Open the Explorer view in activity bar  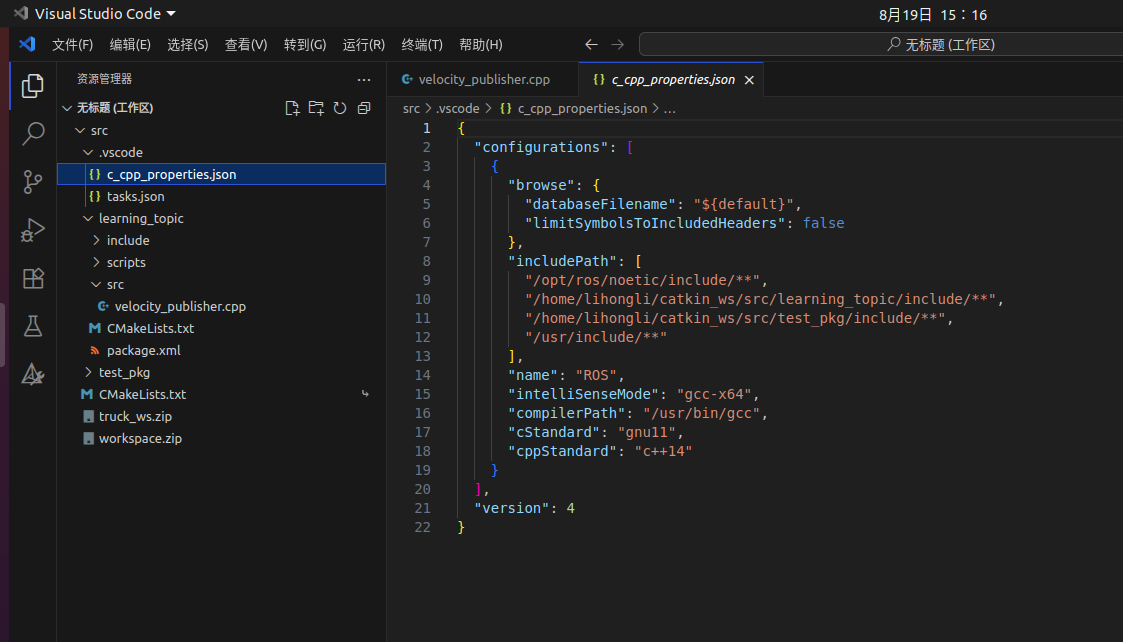(32, 85)
